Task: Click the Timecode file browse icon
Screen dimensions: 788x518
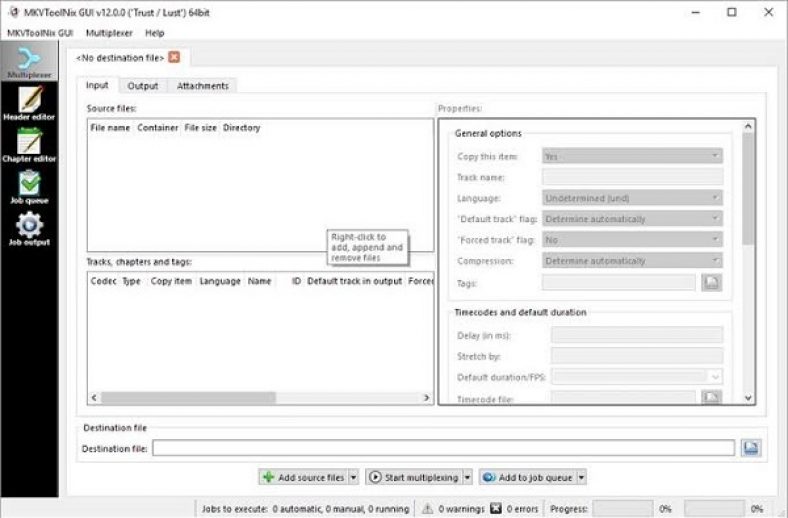Action: click(711, 397)
